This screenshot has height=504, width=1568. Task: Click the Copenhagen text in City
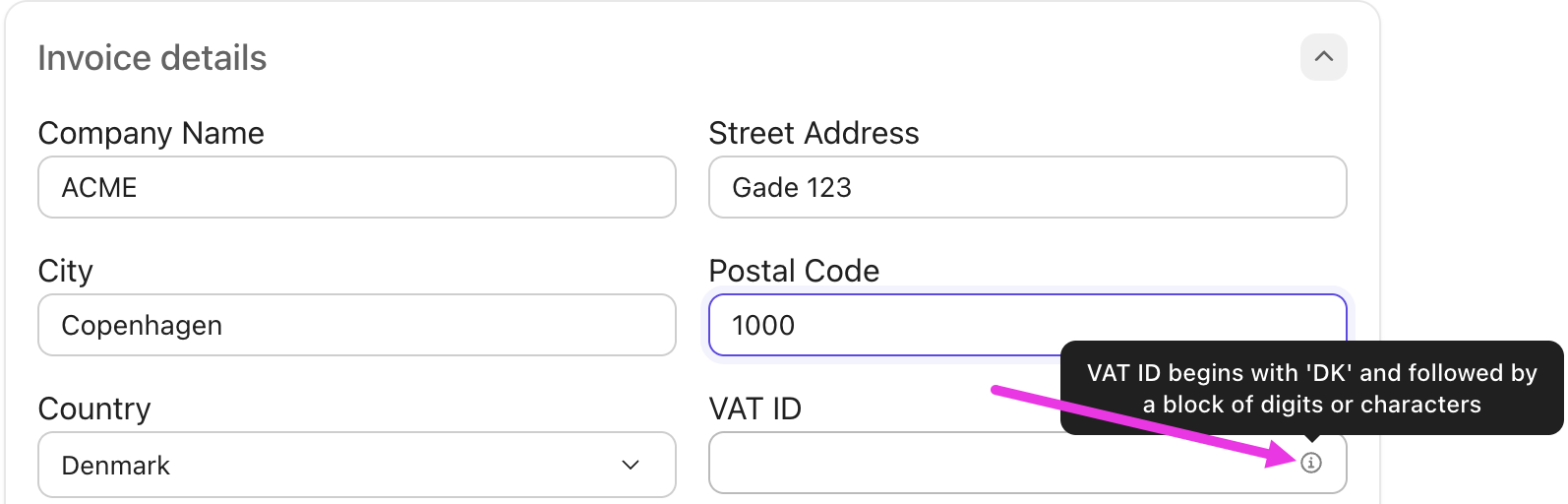coord(142,325)
